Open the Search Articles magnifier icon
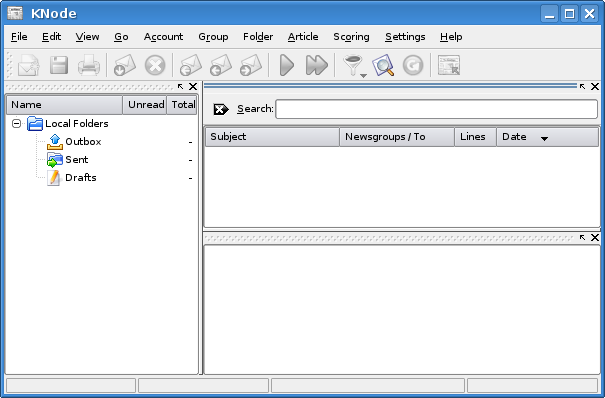This screenshot has width=605, height=398. 383,65
